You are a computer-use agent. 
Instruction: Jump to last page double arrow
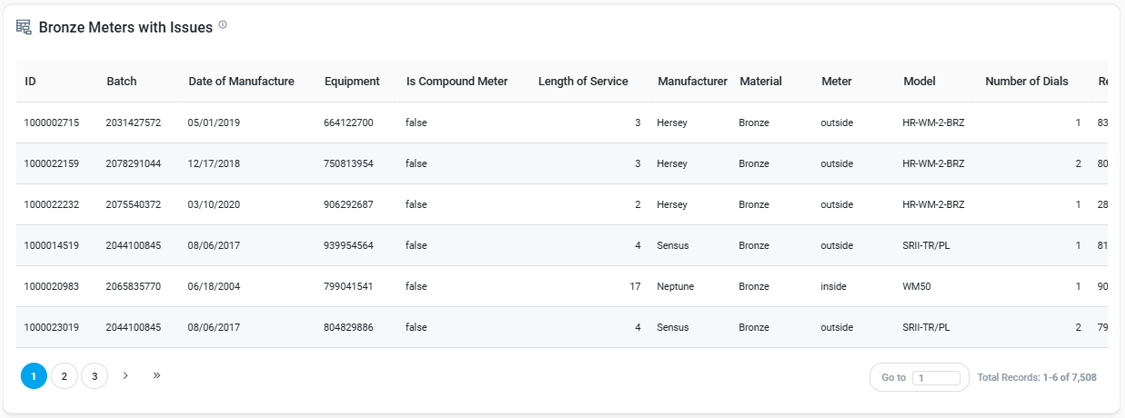[x=157, y=376]
